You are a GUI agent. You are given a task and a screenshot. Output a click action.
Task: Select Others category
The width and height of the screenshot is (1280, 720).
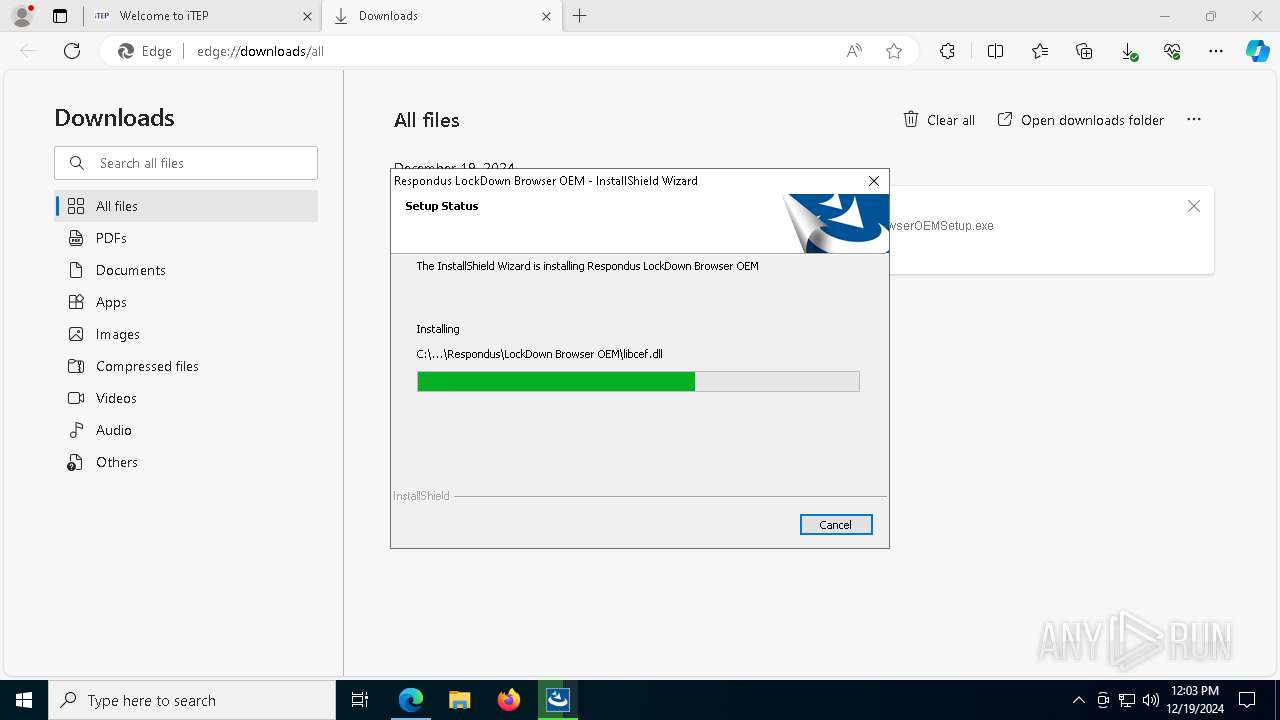[x=186, y=462]
